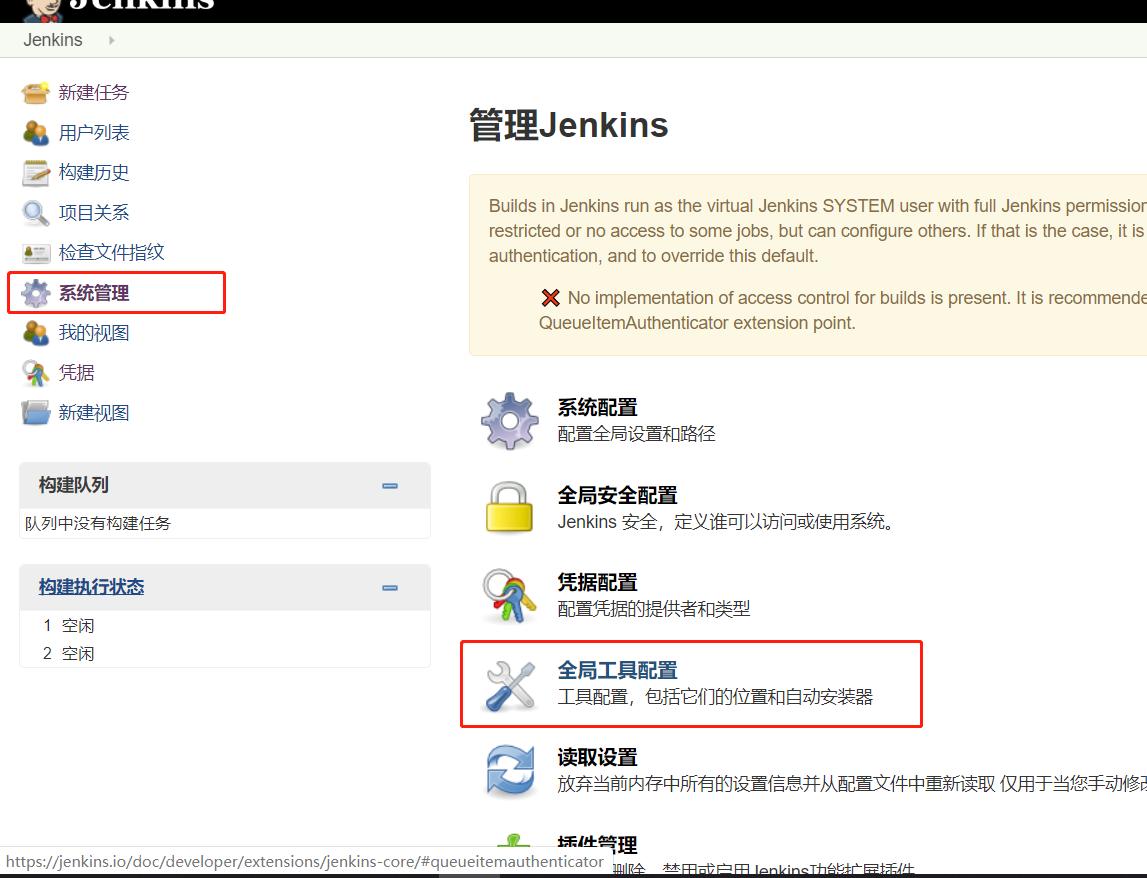Click the 检查文件指纹 fingerprint card icon

(35, 253)
